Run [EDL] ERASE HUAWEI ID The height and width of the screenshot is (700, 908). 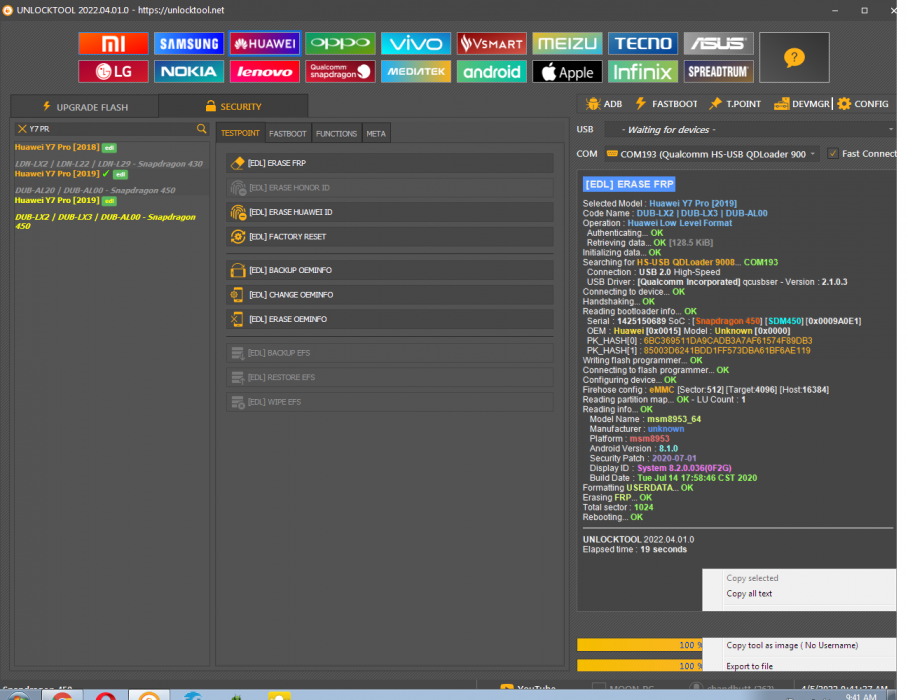pos(390,212)
